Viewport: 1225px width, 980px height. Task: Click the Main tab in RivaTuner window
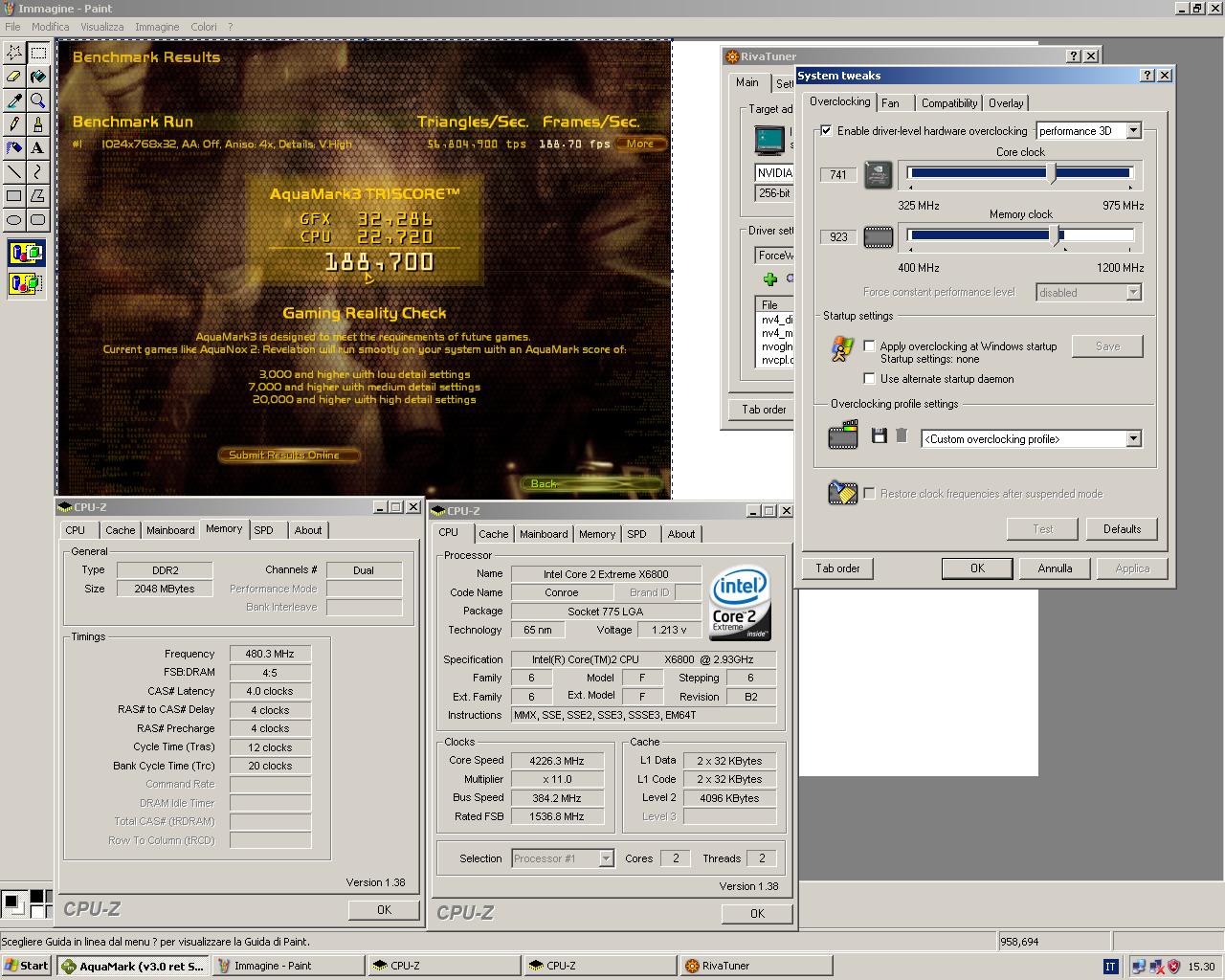click(x=747, y=83)
